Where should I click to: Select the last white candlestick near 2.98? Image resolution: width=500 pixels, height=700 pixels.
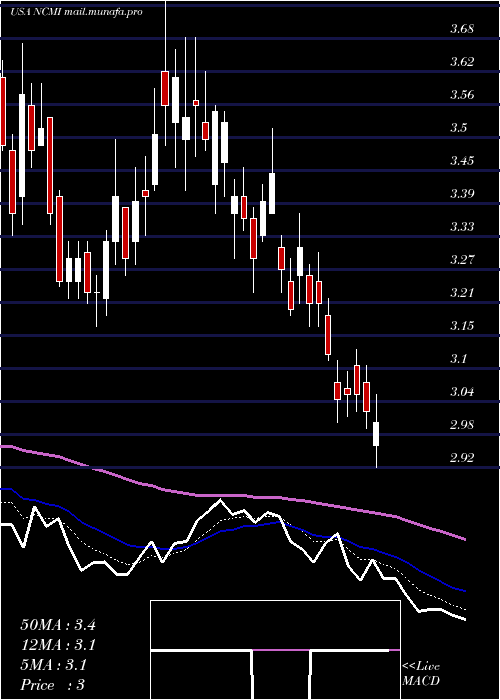[376, 433]
